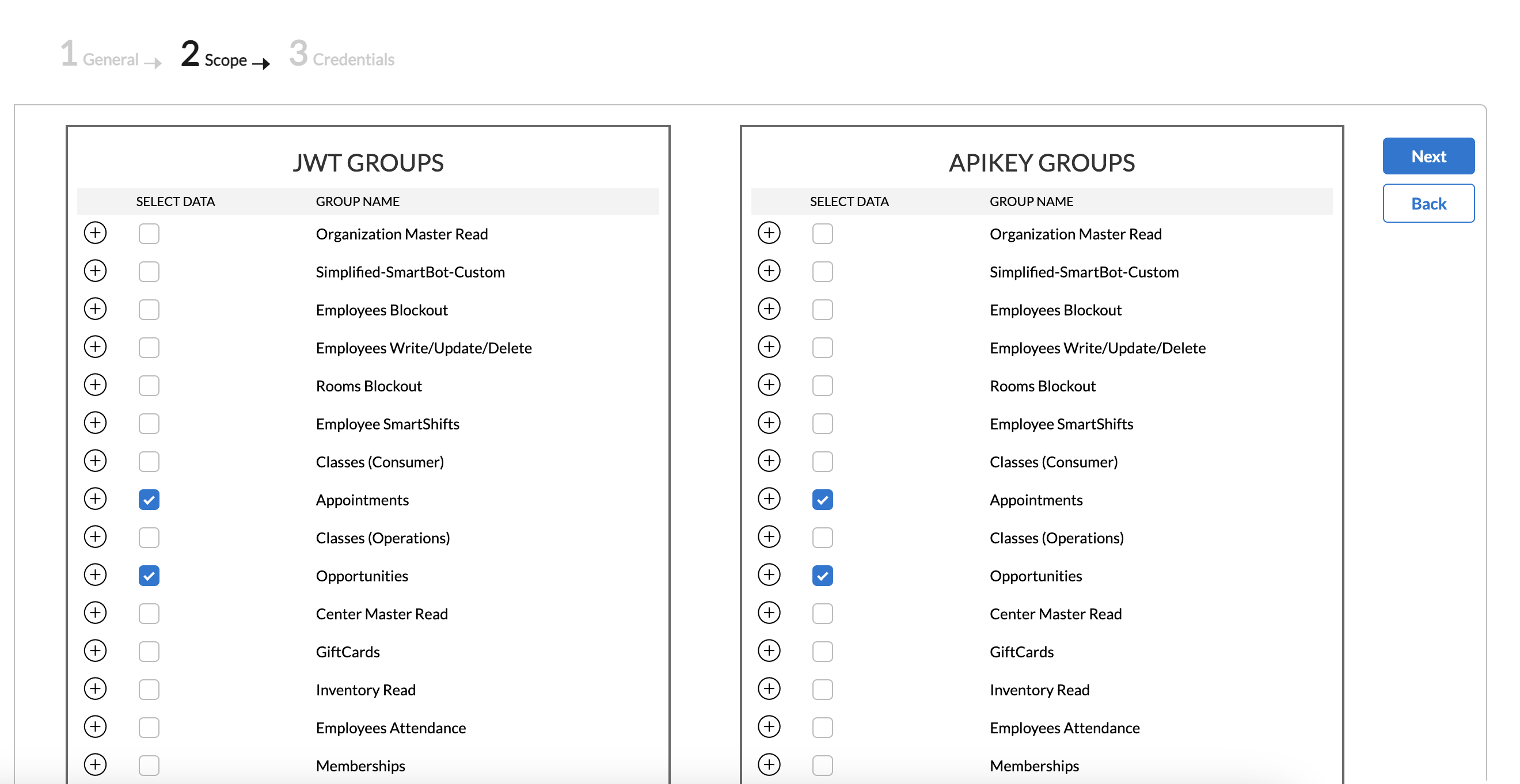
Task: Expand JWT Employees Write/Update/Delete plus icon
Action: click(x=95, y=347)
